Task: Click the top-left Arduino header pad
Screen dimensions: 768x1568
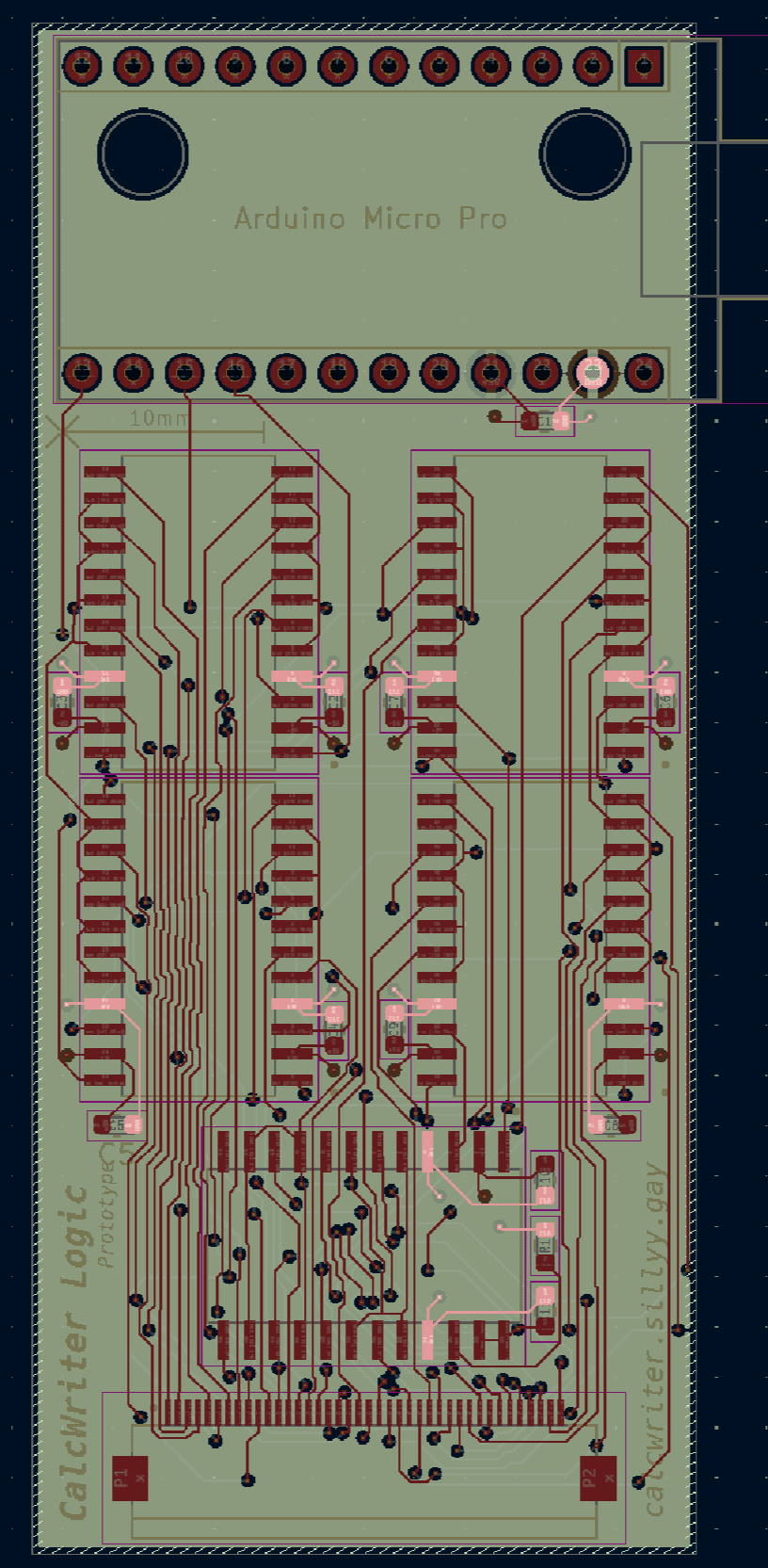Action: [x=82, y=66]
